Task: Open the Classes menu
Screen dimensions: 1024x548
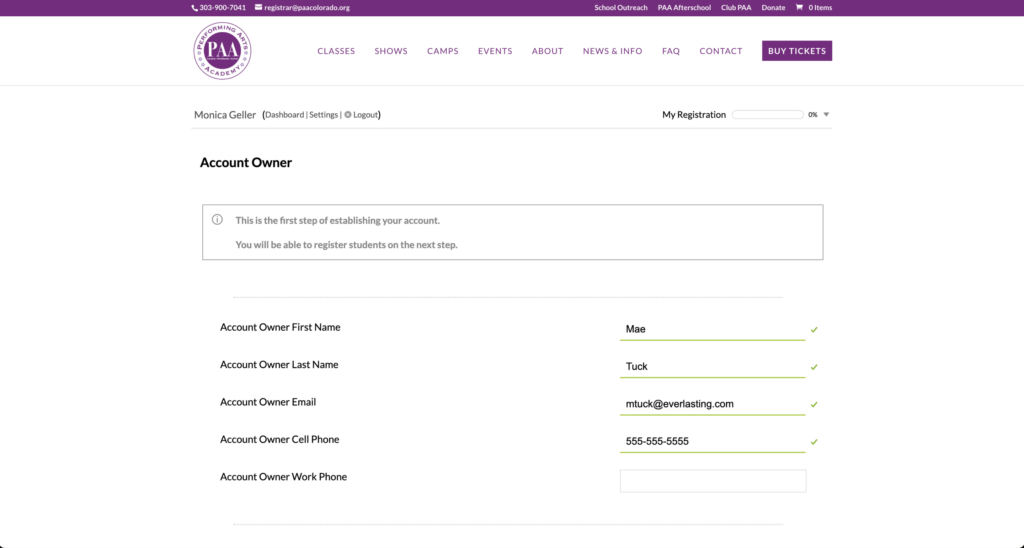Action: click(x=336, y=51)
